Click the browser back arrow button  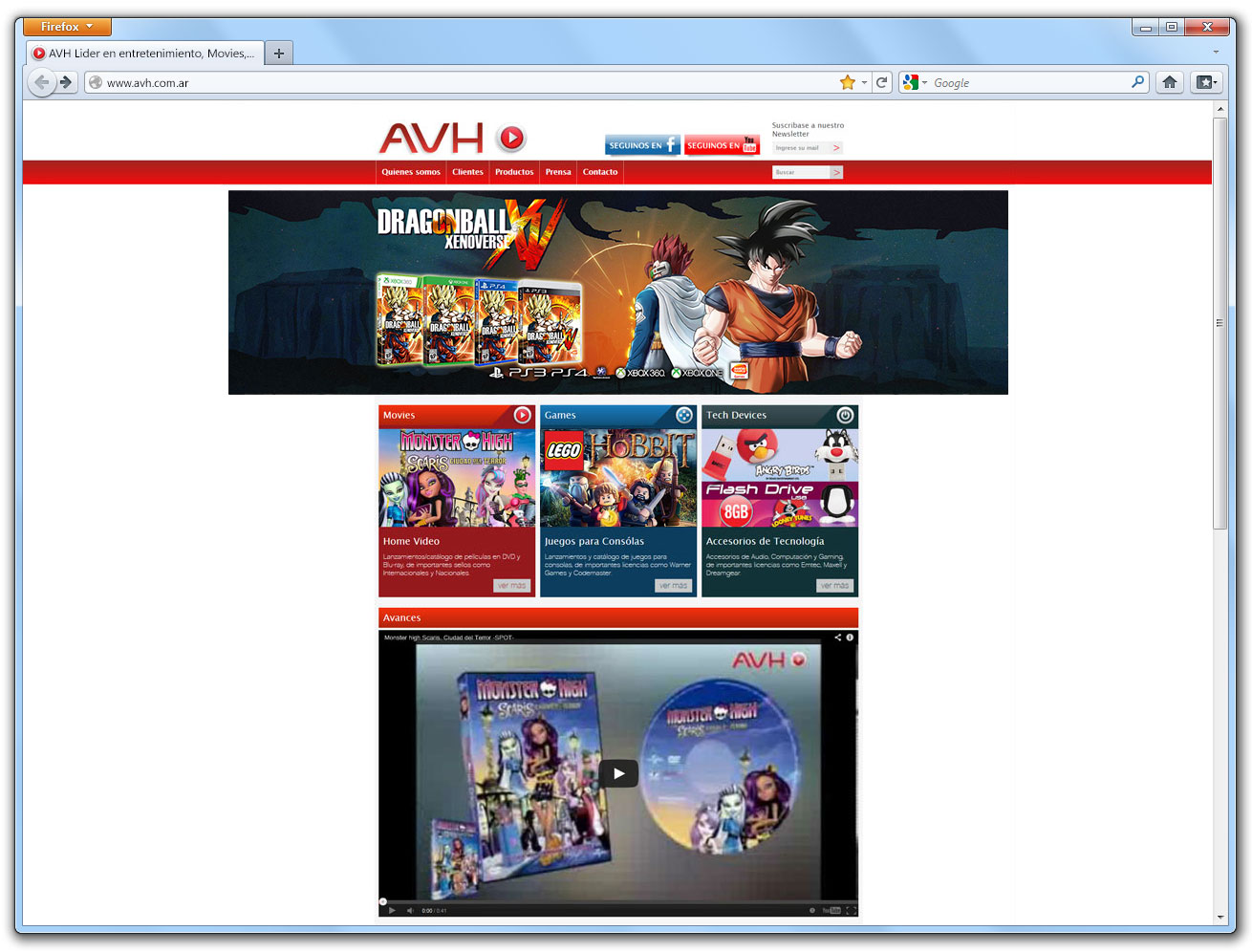41,82
